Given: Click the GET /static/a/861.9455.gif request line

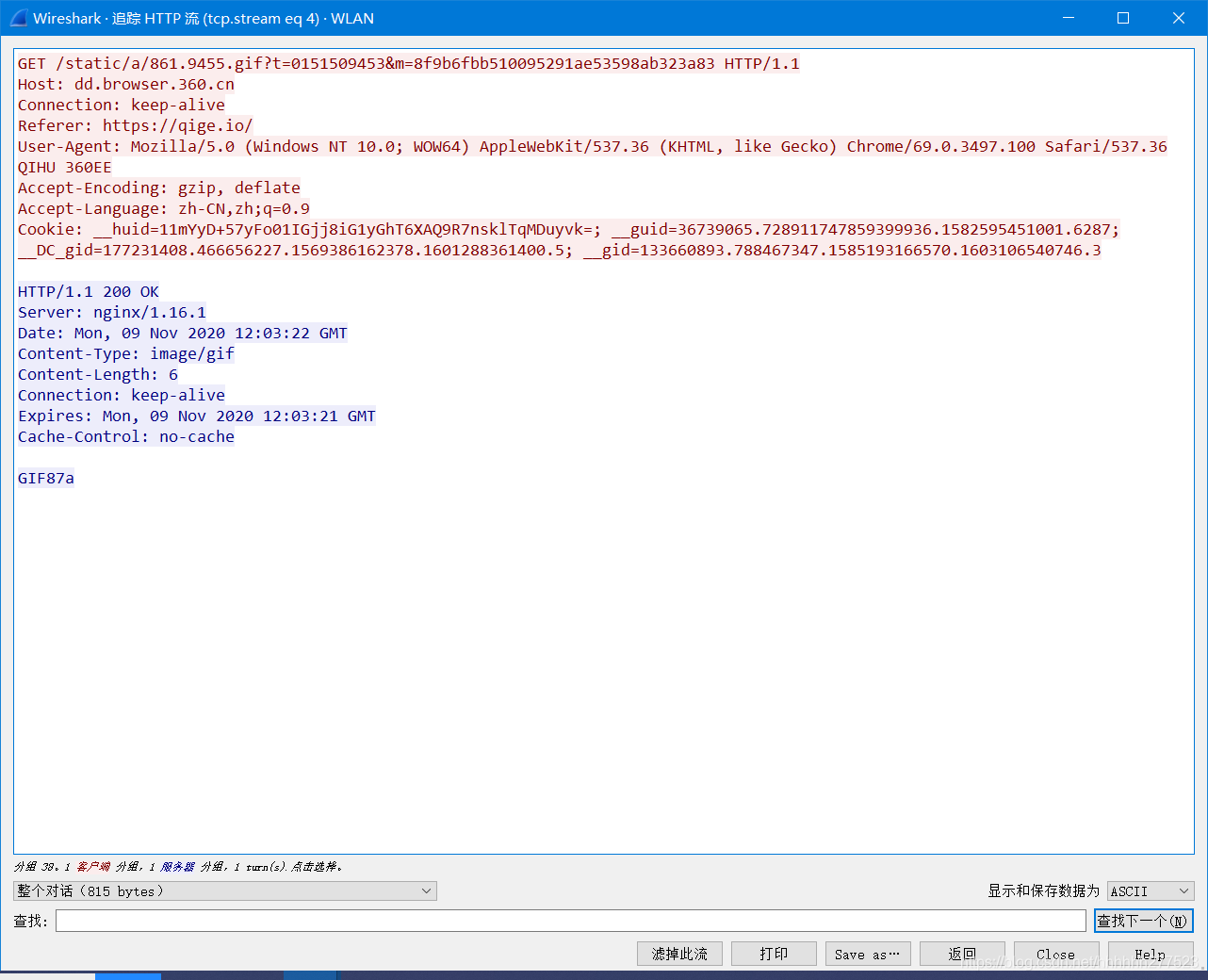Looking at the screenshot, I should coord(408,63).
